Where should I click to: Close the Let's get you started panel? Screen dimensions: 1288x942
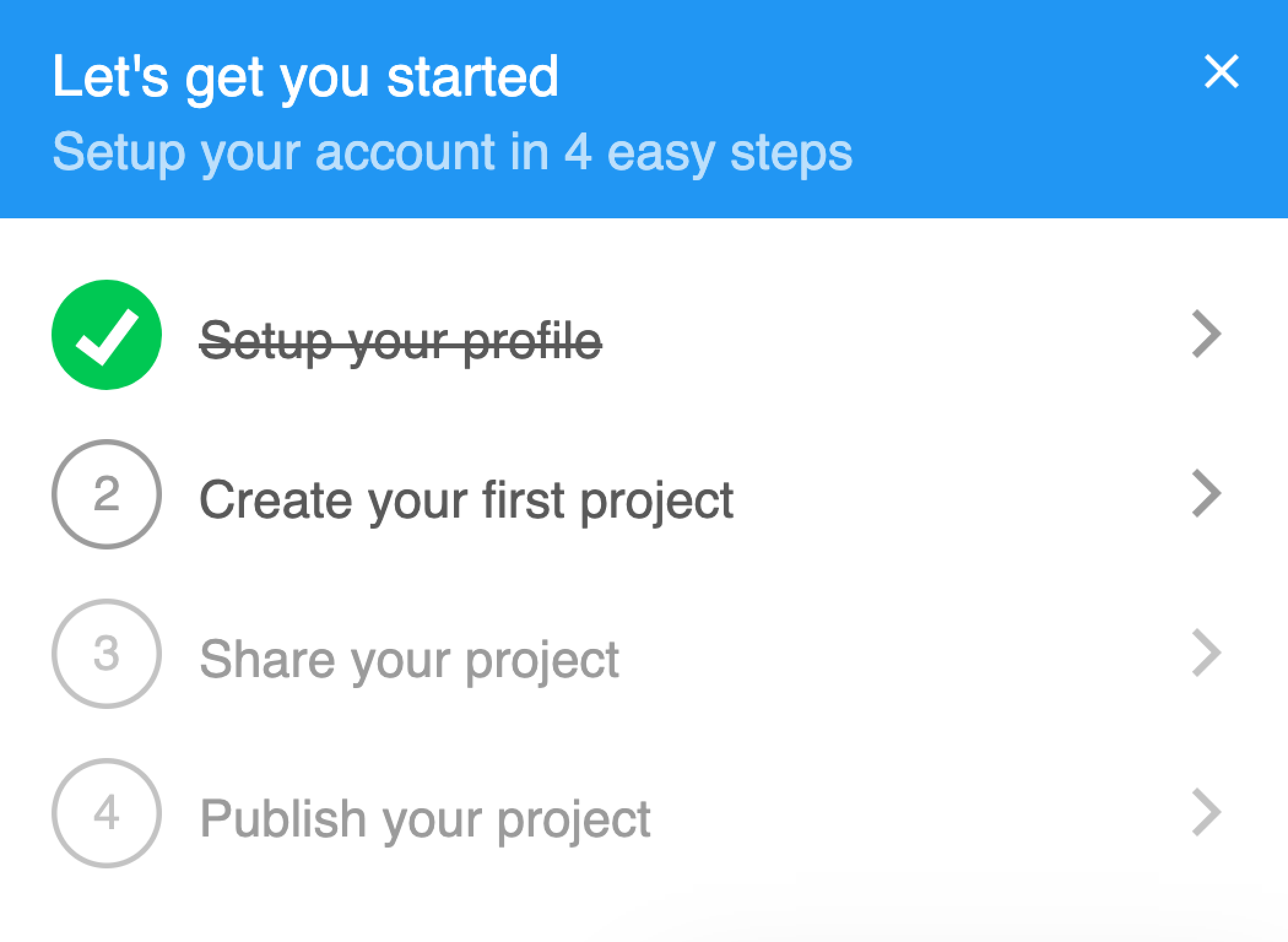(x=1221, y=72)
